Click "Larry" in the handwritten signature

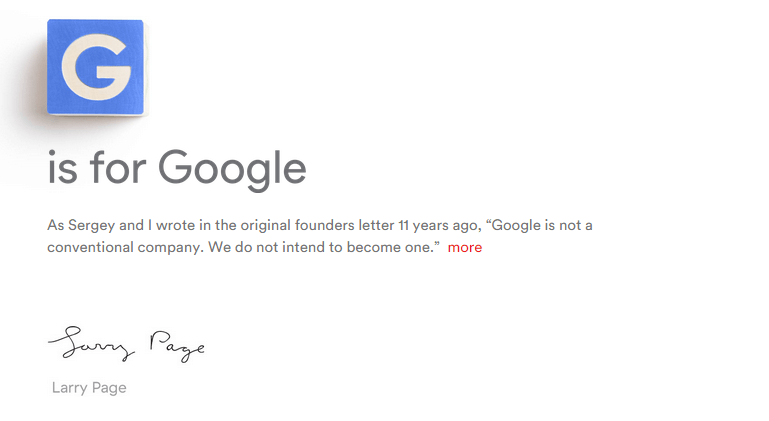[x=89, y=345]
